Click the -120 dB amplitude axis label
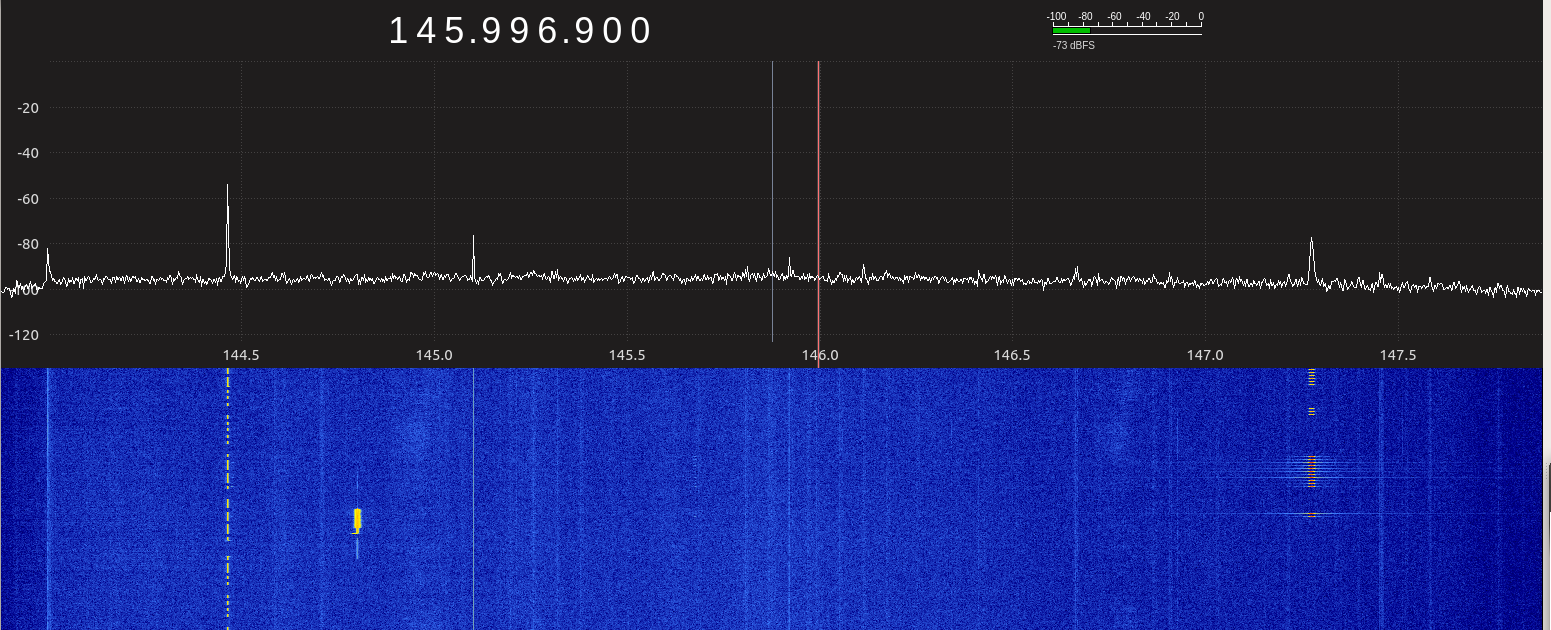The width and height of the screenshot is (1551, 630). (26, 334)
